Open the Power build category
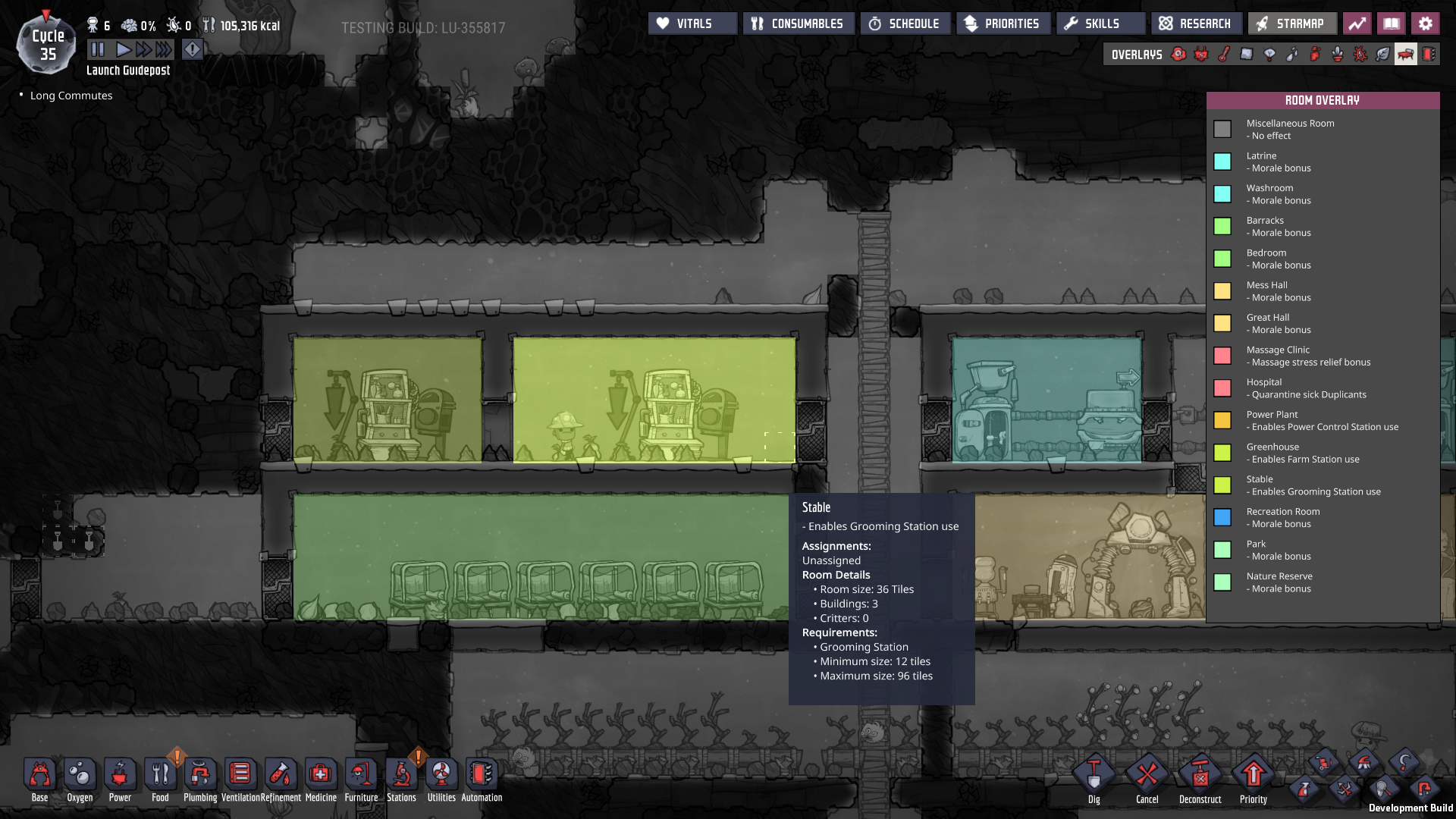Screen dimensions: 1456x819 120,775
